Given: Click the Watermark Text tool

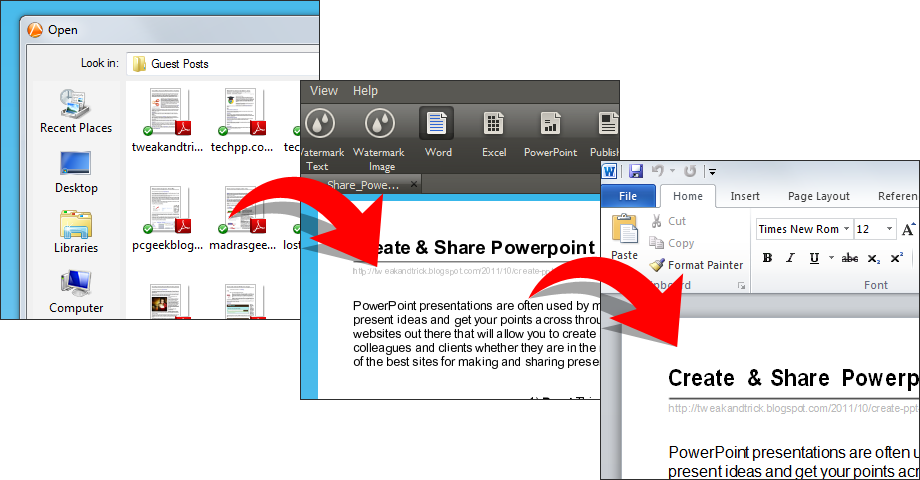Looking at the screenshot, I should (x=320, y=140).
